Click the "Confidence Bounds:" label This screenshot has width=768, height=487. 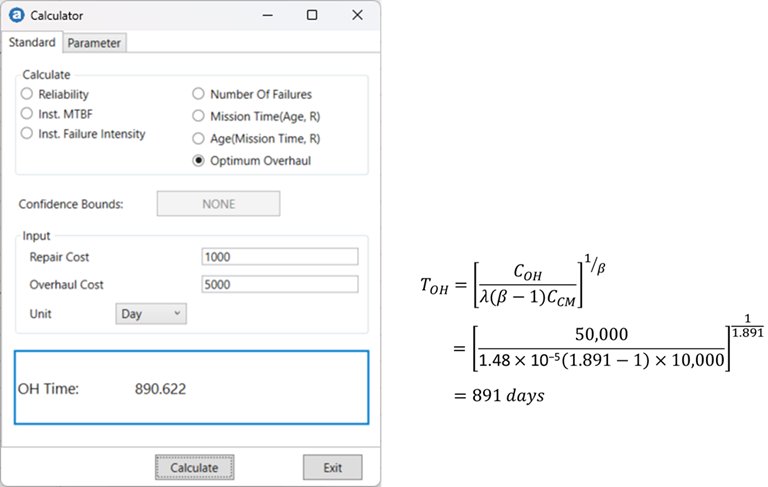71,204
